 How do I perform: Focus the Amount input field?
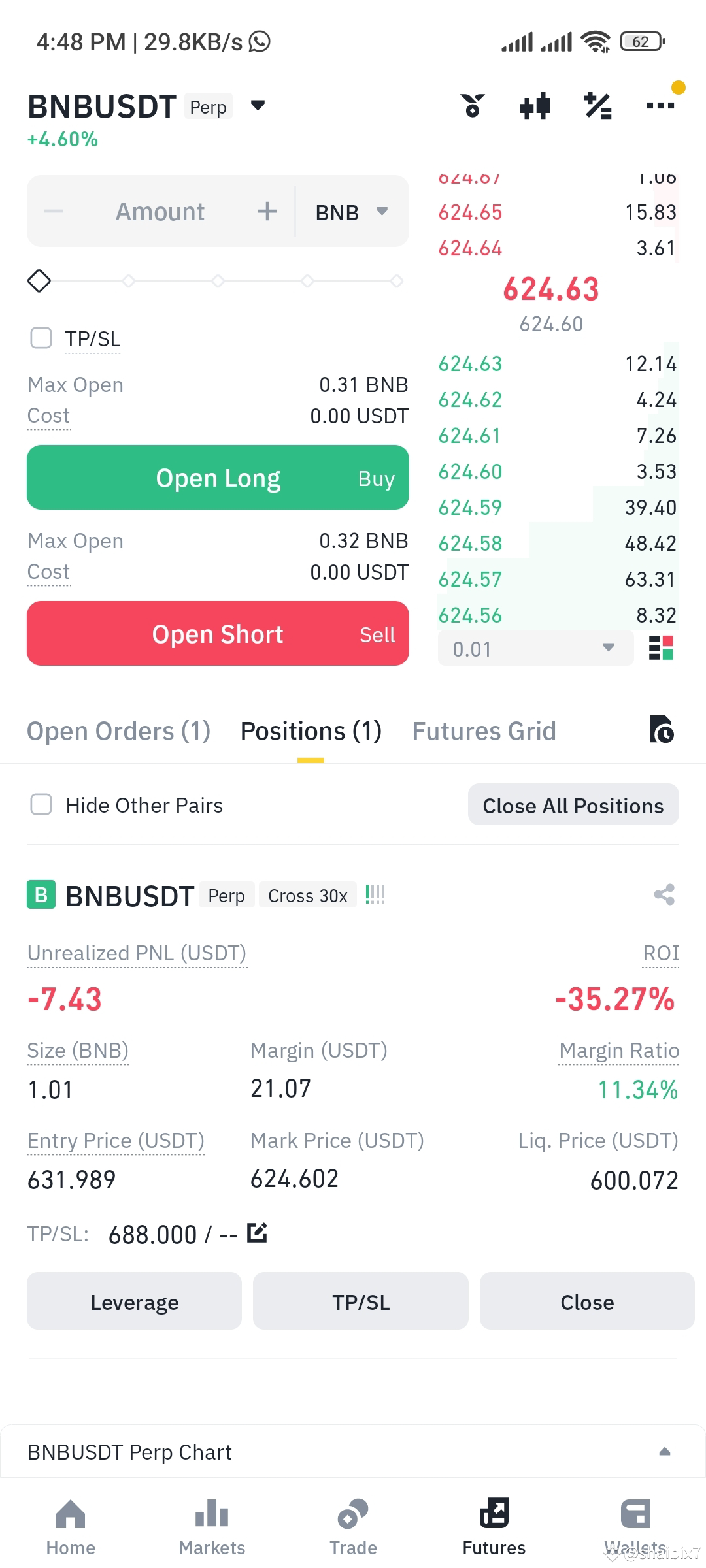(x=160, y=212)
